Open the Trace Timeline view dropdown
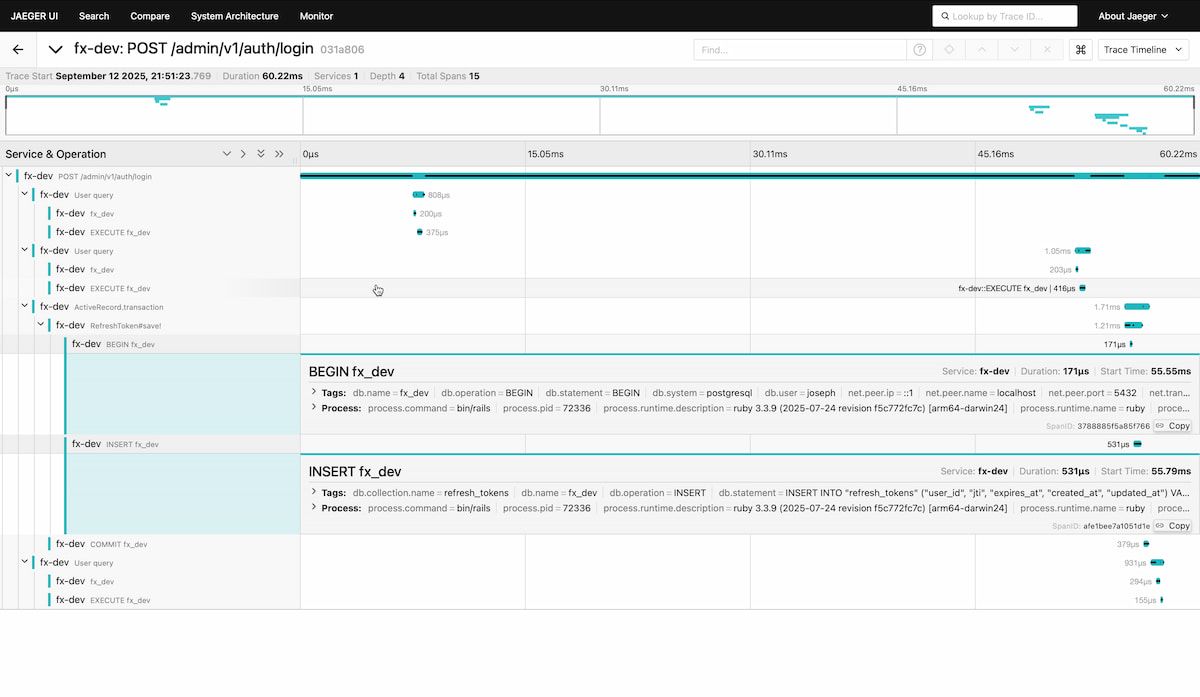1200x697 pixels. [x=1143, y=48]
